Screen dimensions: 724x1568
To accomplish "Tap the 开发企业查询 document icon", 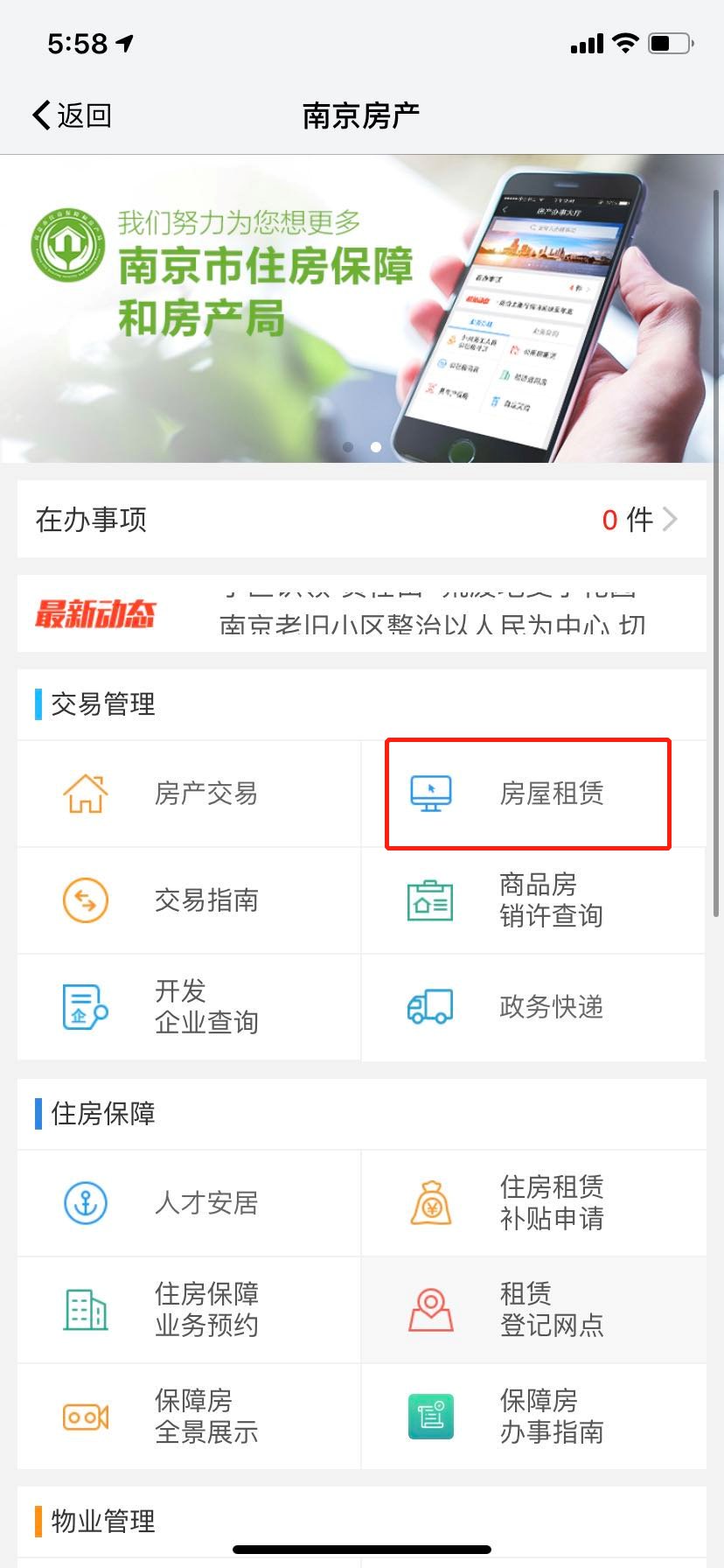I will coord(86,1007).
